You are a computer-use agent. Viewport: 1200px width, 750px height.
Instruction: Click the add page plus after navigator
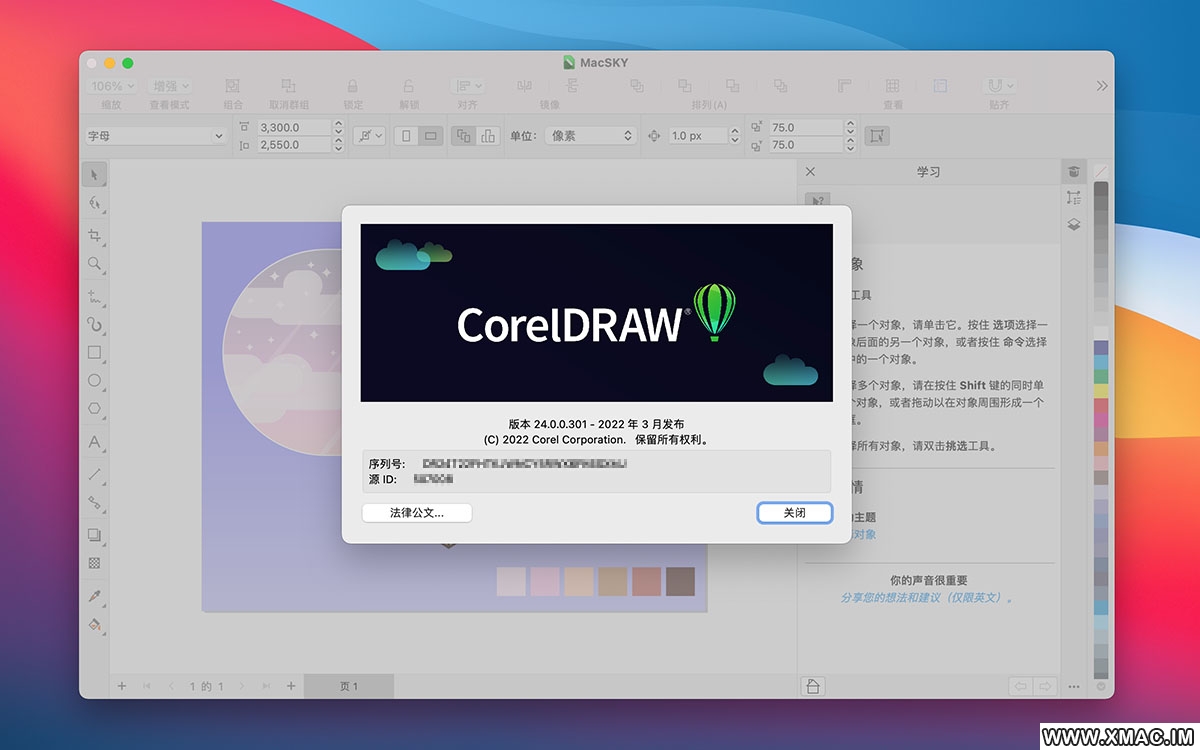click(291, 686)
